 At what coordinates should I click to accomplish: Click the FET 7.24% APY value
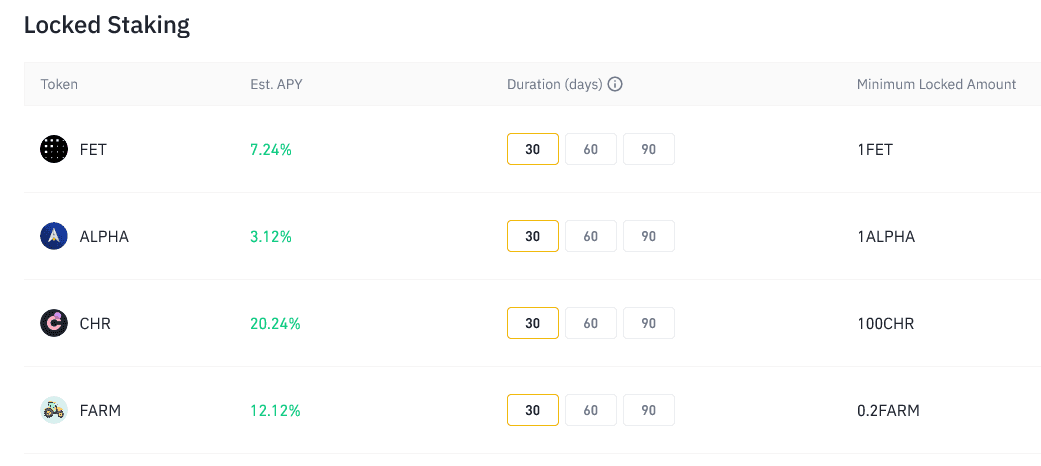(271, 149)
